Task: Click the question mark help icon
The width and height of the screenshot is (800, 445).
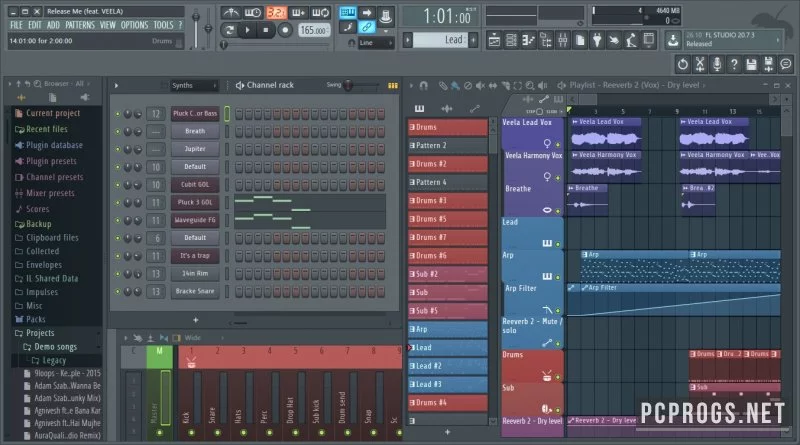Action: click(x=734, y=64)
